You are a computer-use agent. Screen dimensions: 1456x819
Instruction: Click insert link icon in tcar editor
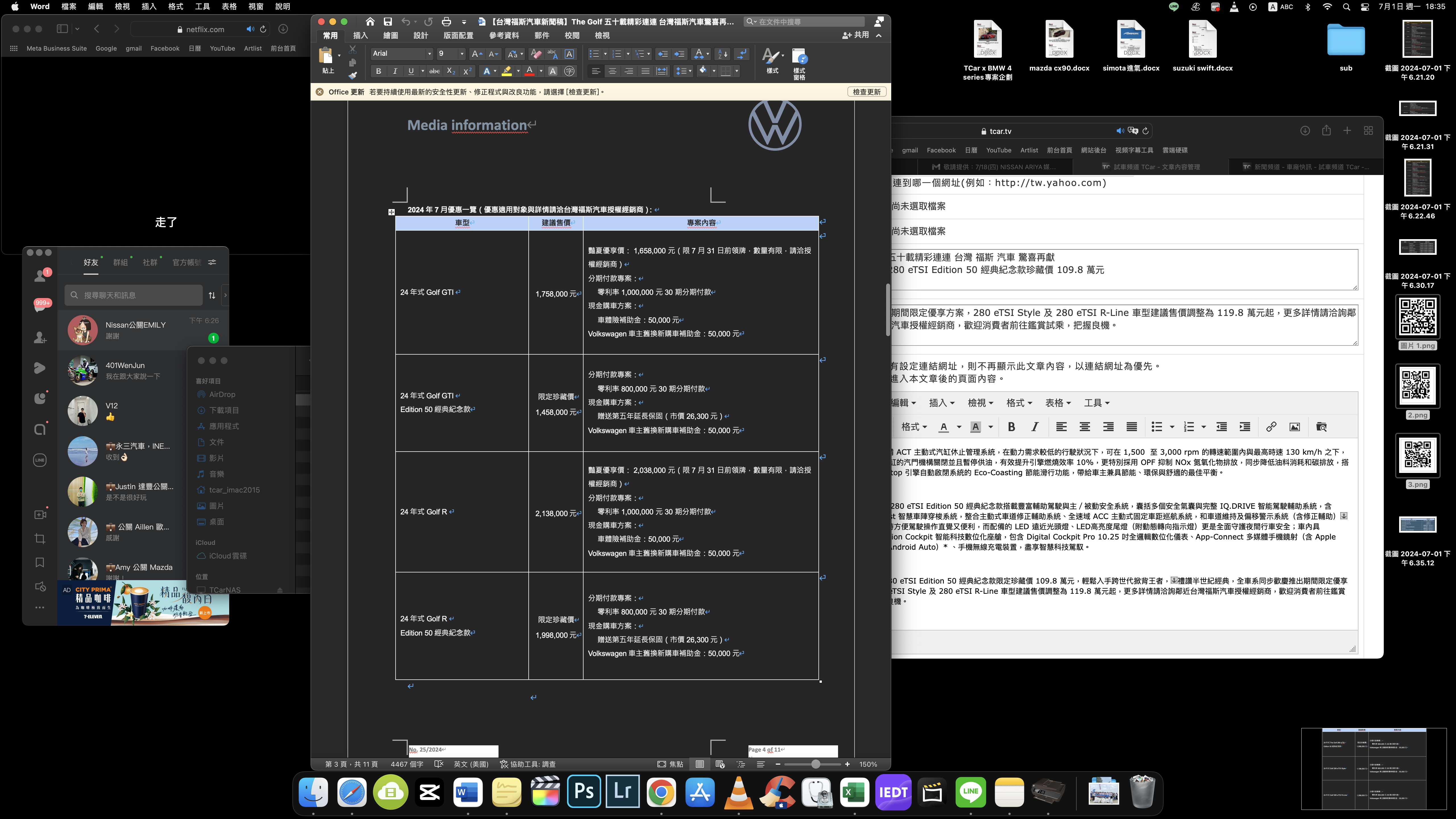[x=1271, y=427]
